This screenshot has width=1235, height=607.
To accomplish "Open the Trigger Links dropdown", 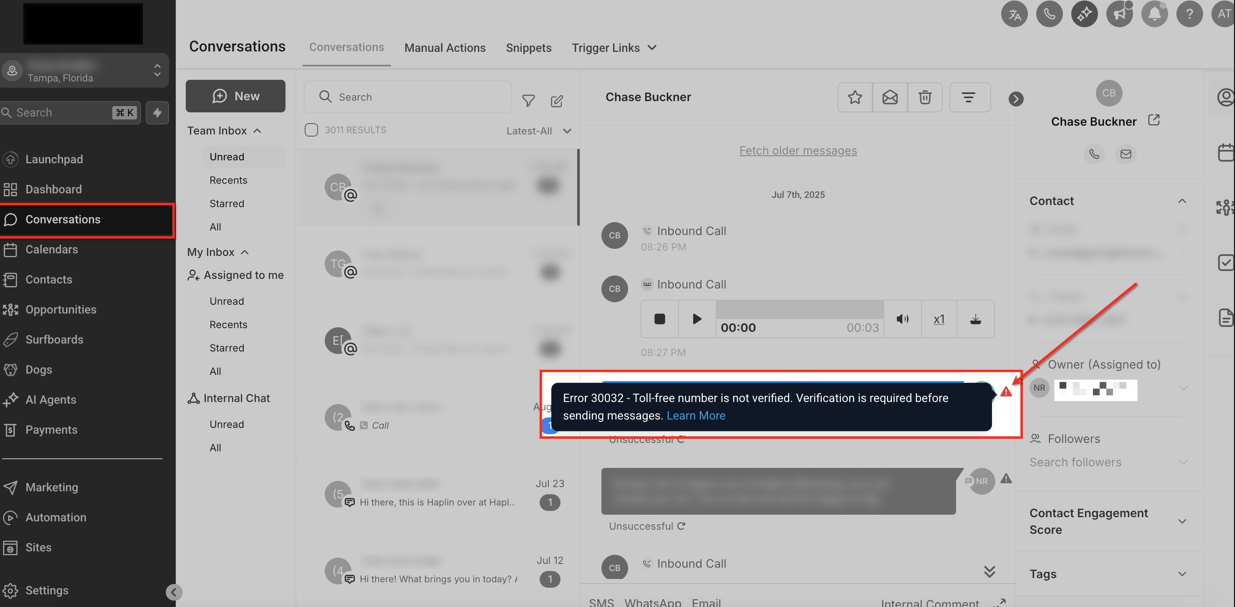I will point(614,48).
